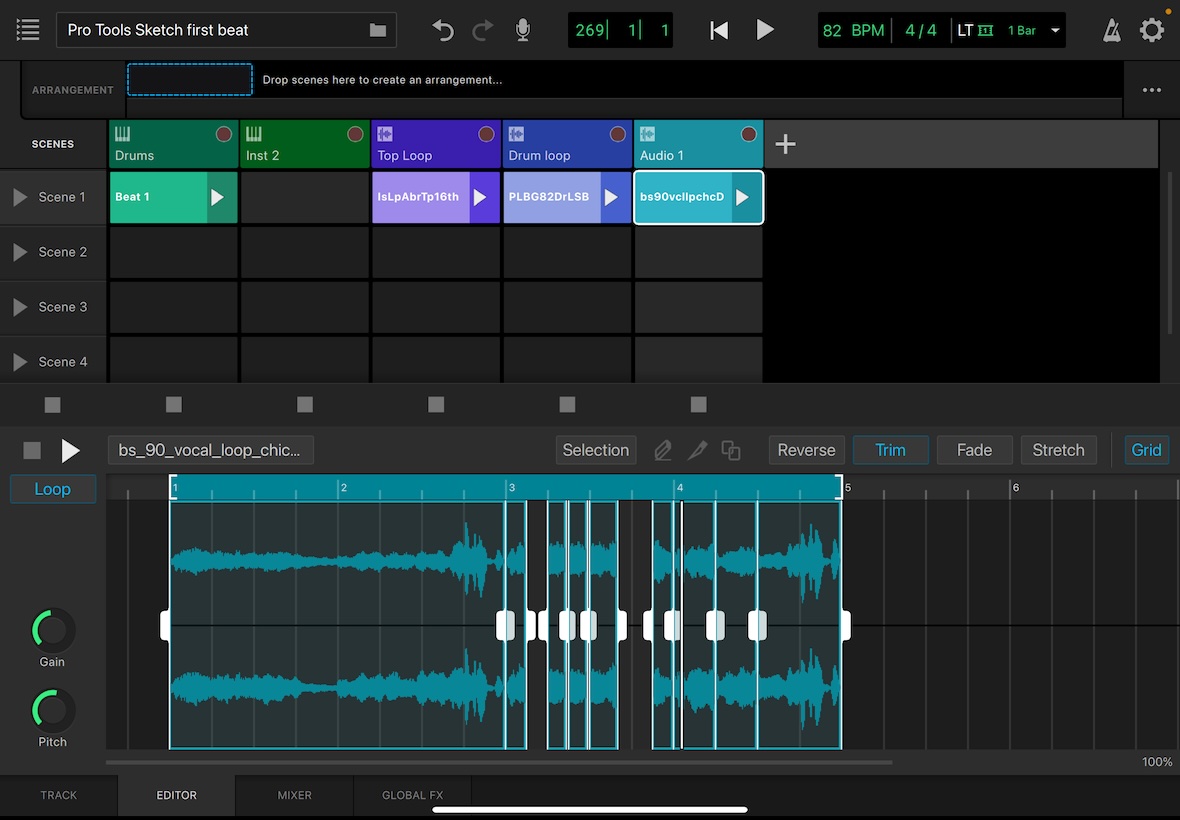Launch the PLBG82DrLSB clip
Screen dimensions: 1180x820
pyautogui.click(x=611, y=197)
